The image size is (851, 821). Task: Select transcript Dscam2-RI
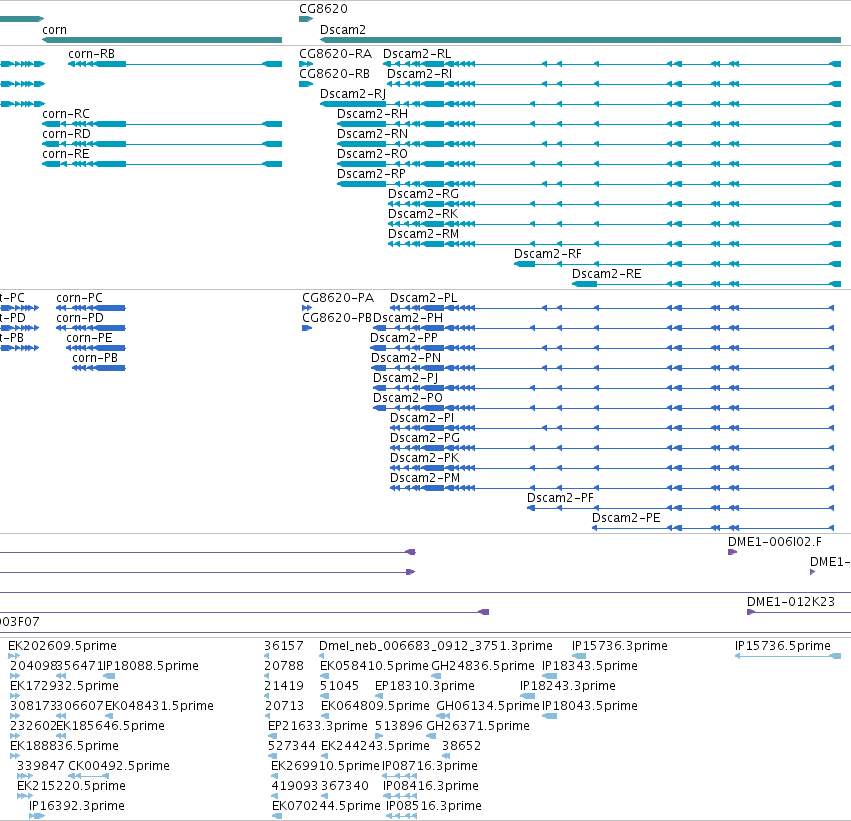coord(419,74)
